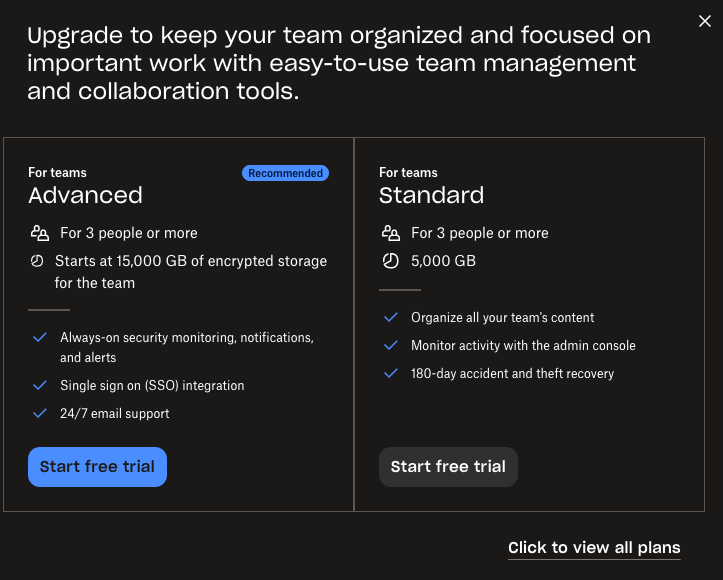Open the 'Click to view all plans' link
This screenshot has height=580, width=723.
pos(594,548)
